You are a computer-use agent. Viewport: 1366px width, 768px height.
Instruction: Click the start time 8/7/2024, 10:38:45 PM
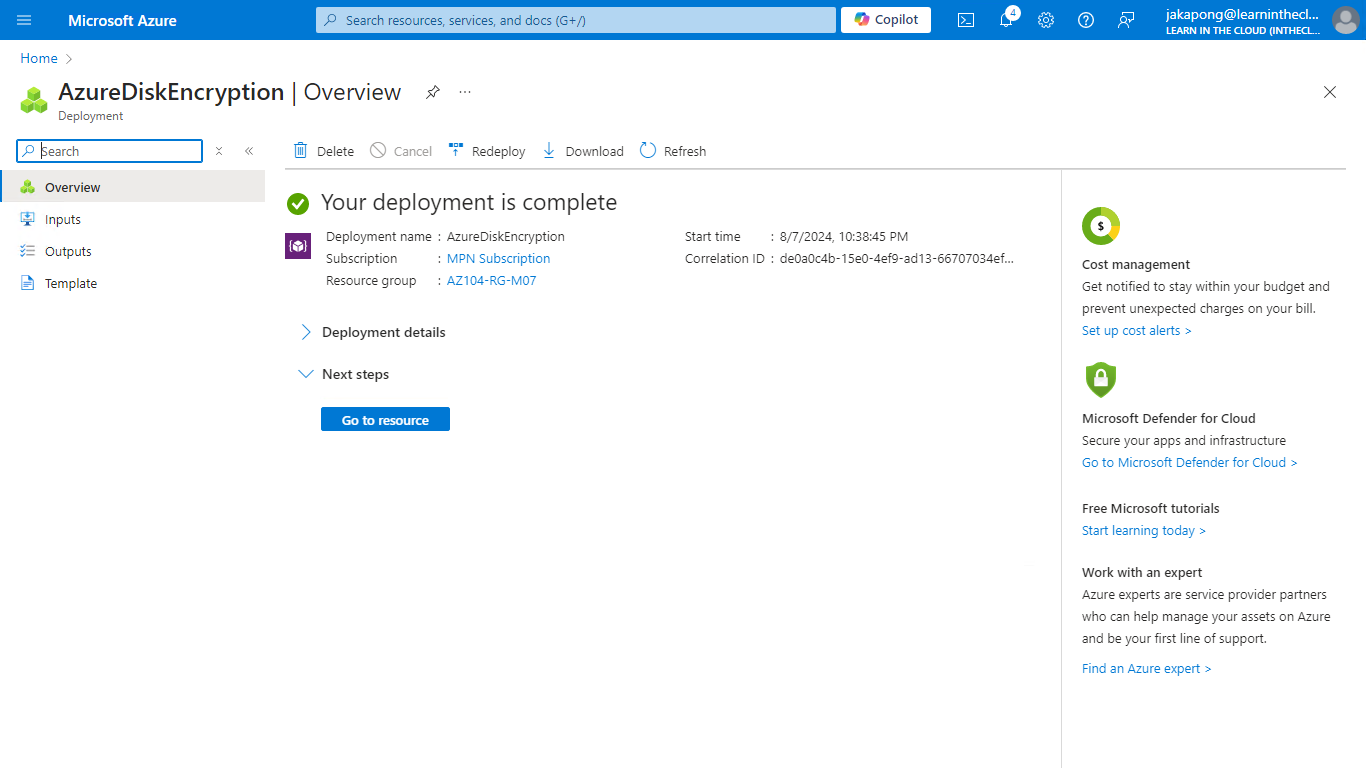[x=844, y=237]
